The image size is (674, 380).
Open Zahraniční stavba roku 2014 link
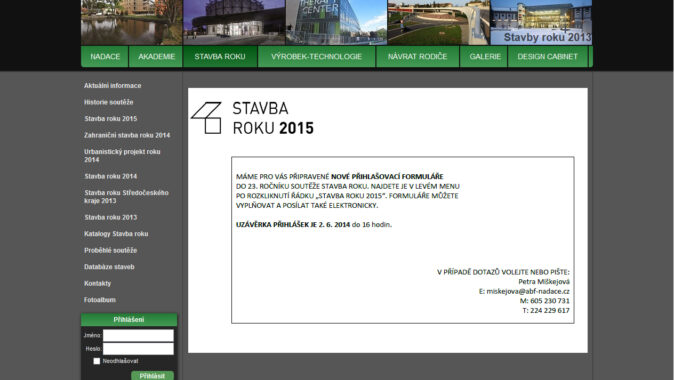coord(127,135)
